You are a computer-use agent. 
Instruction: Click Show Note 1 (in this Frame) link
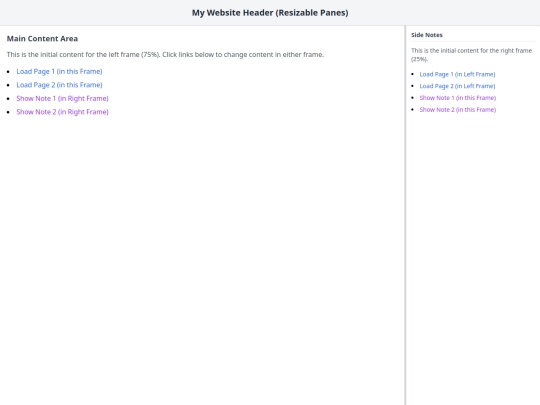coord(457,98)
